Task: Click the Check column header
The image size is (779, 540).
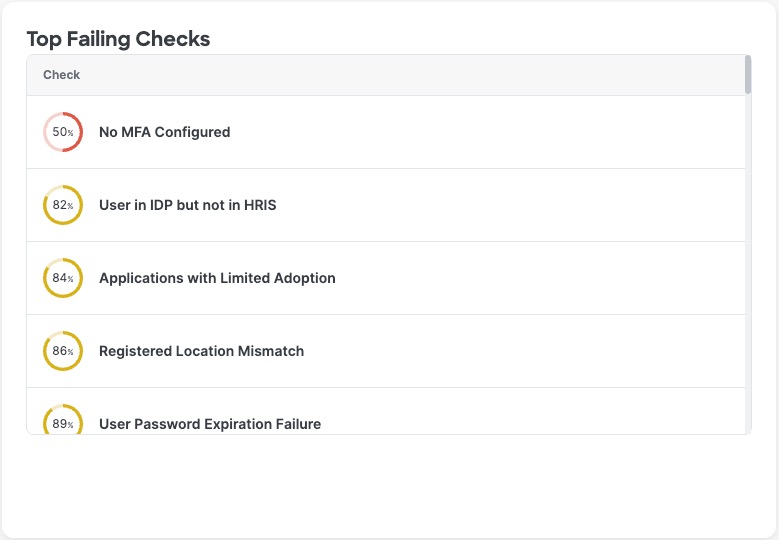Action: [x=62, y=75]
